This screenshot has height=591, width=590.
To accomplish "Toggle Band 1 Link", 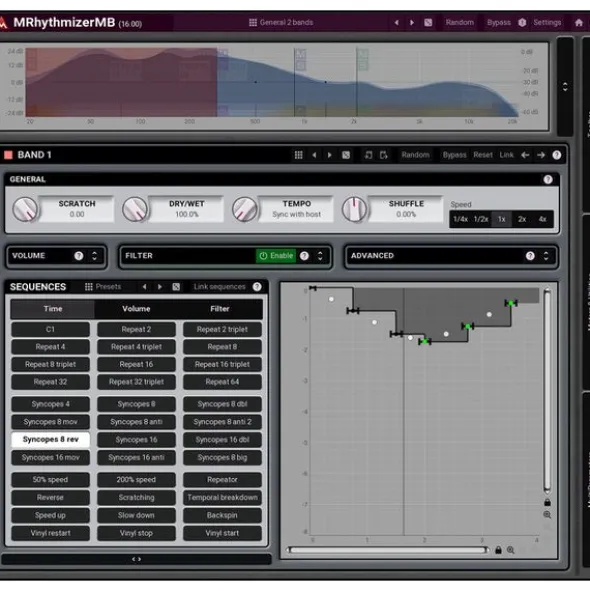I will click(x=506, y=155).
